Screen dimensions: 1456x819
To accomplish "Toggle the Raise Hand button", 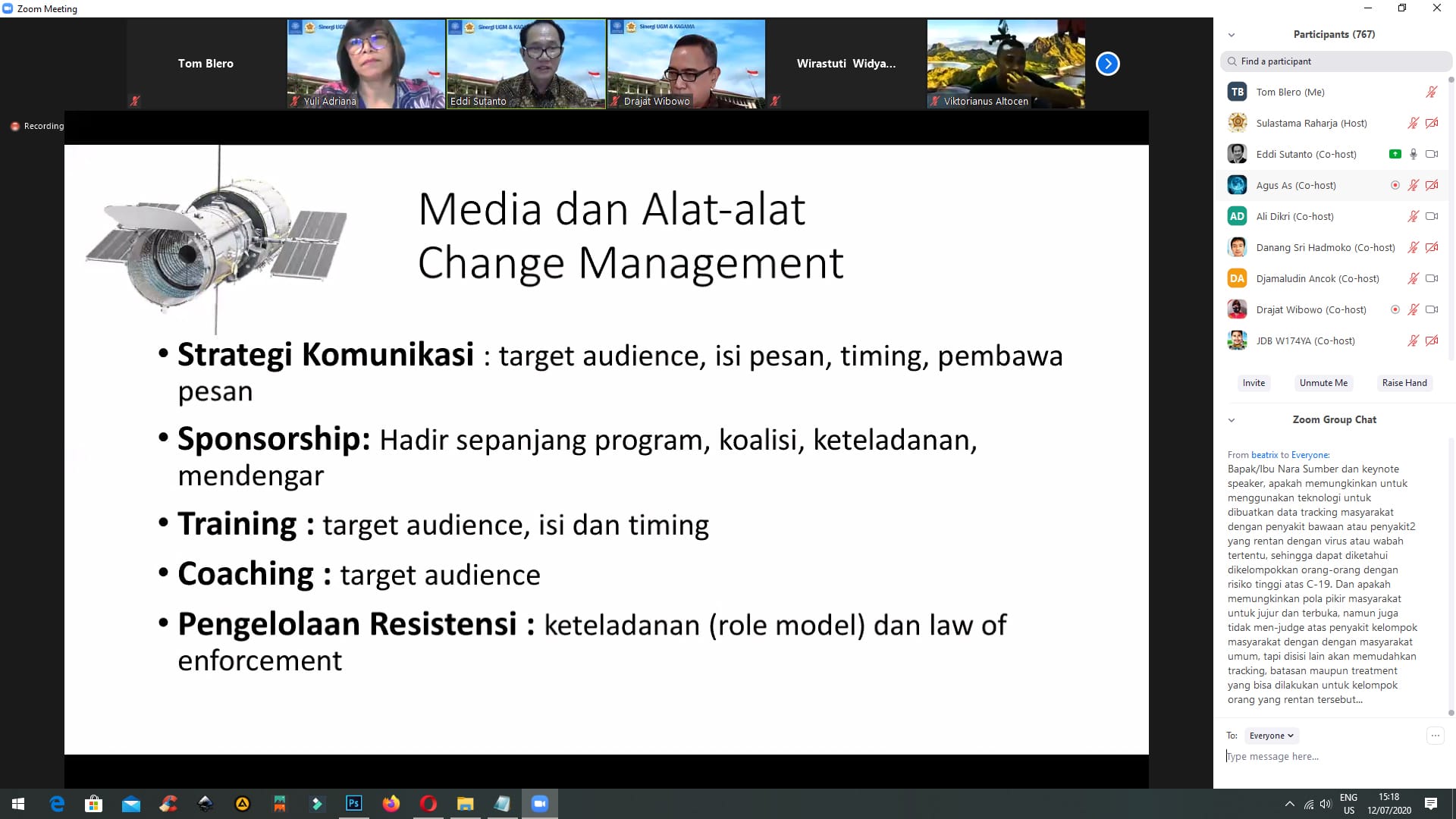I will point(1404,383).
